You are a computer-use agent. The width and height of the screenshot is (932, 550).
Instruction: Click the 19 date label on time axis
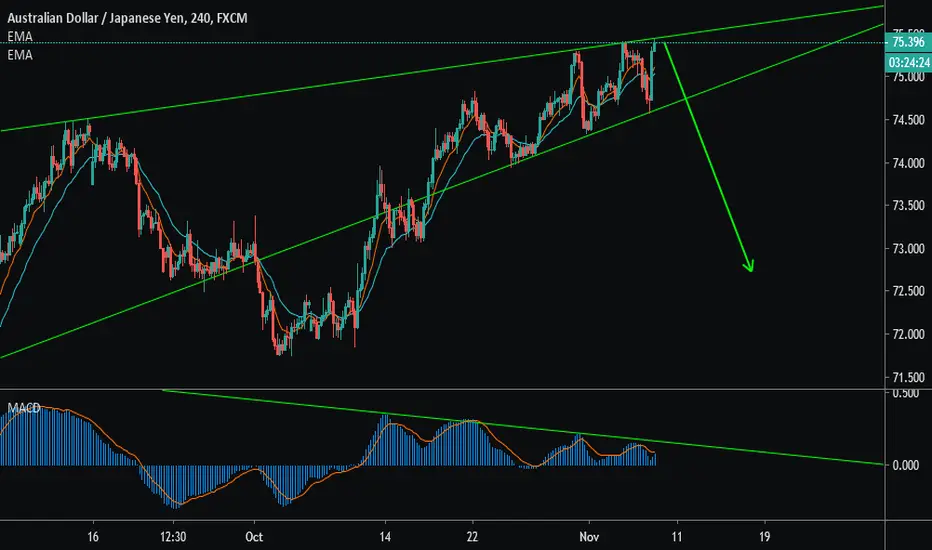(x=764, y=537)
